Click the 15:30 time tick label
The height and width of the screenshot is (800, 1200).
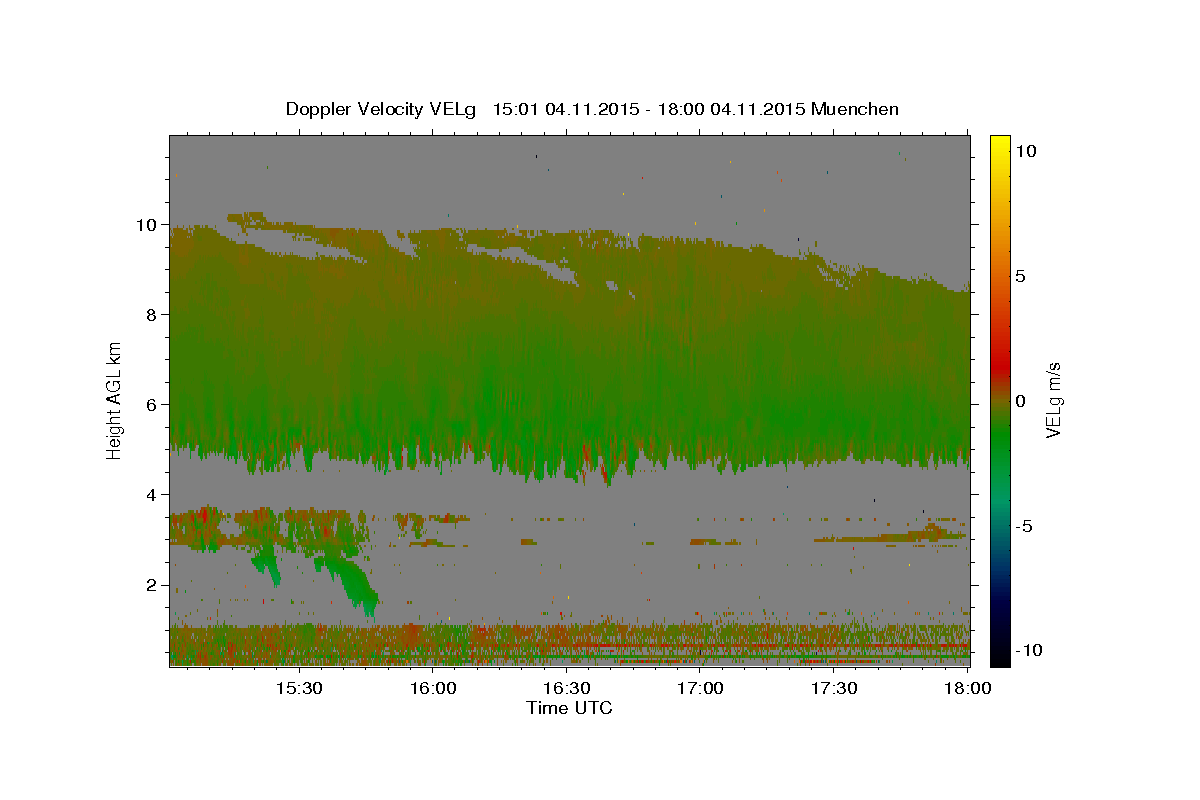pyautogui.click(x=299, y=688)
